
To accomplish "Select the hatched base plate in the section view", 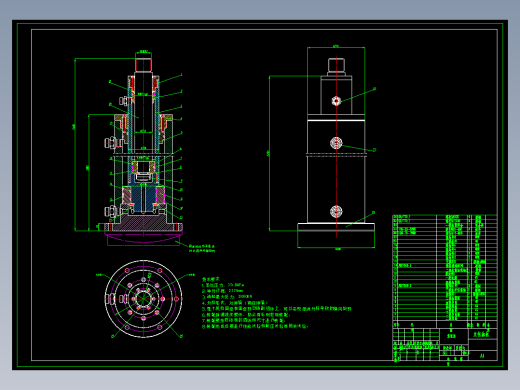I will coord(143,223).
